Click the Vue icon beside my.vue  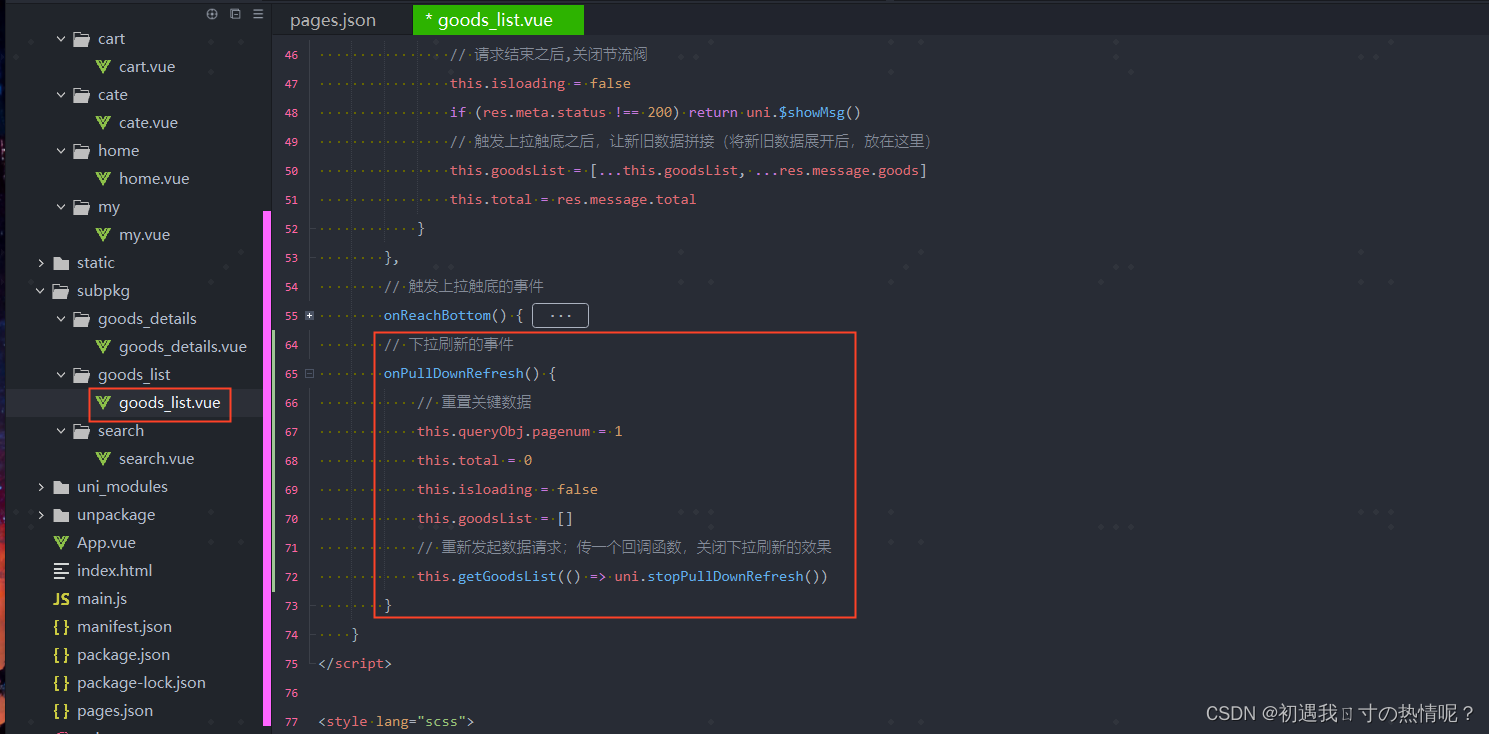coord(103,235)
